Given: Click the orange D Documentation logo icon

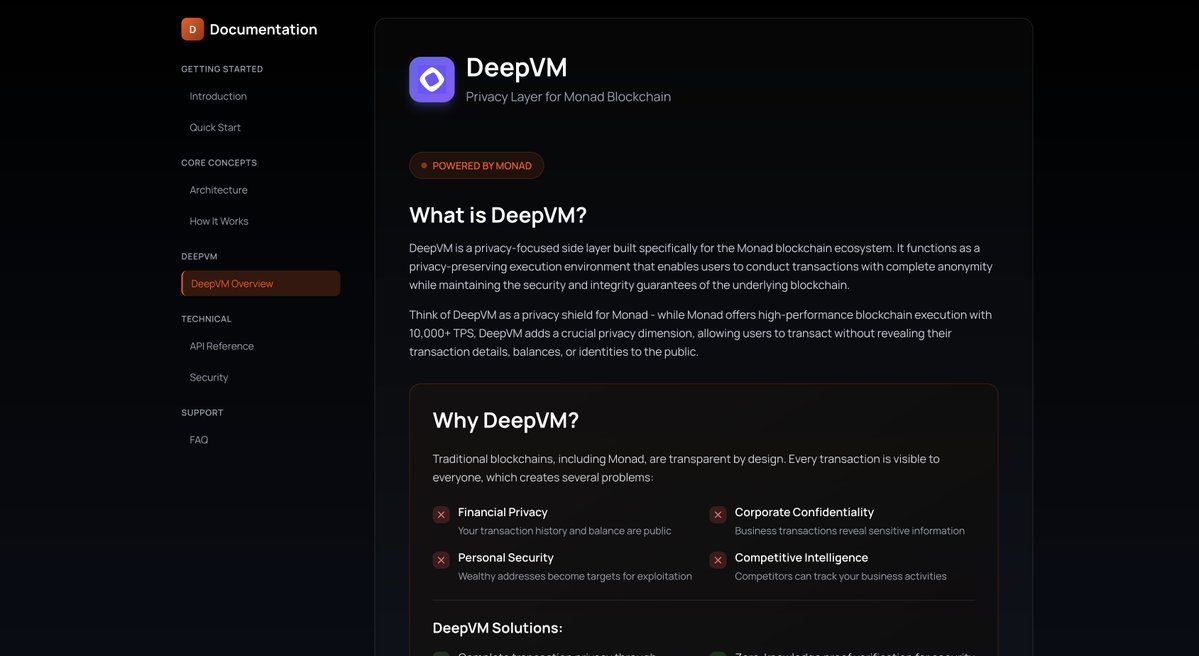Looking at the screenshot, I should click(x=193, y=29).
